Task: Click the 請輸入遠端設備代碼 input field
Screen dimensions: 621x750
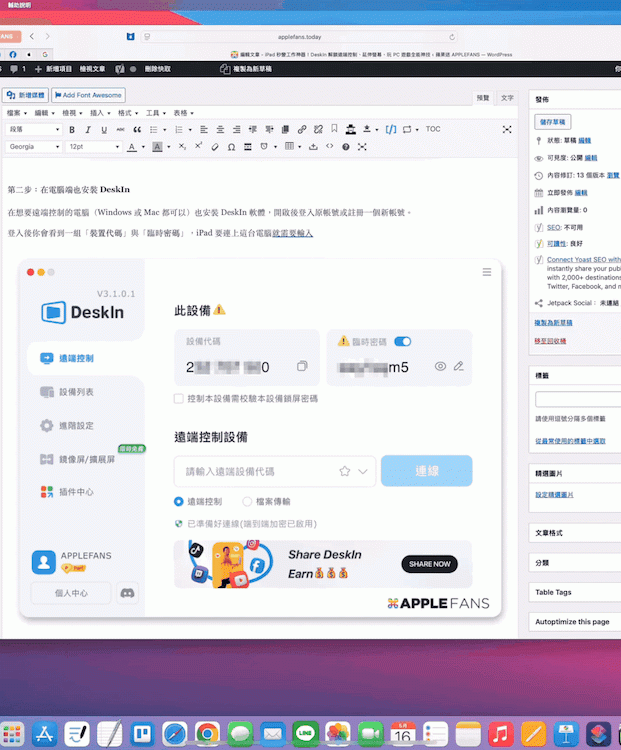Action: point(255,471)
